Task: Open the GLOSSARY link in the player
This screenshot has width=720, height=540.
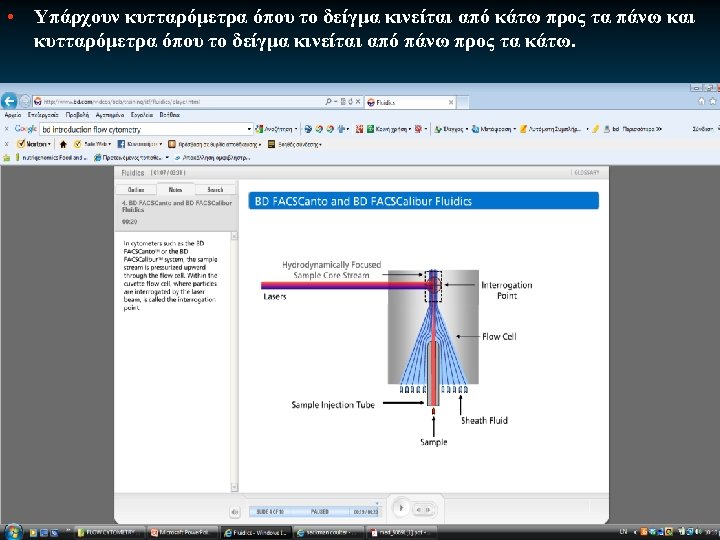Action: coord(586,173)
